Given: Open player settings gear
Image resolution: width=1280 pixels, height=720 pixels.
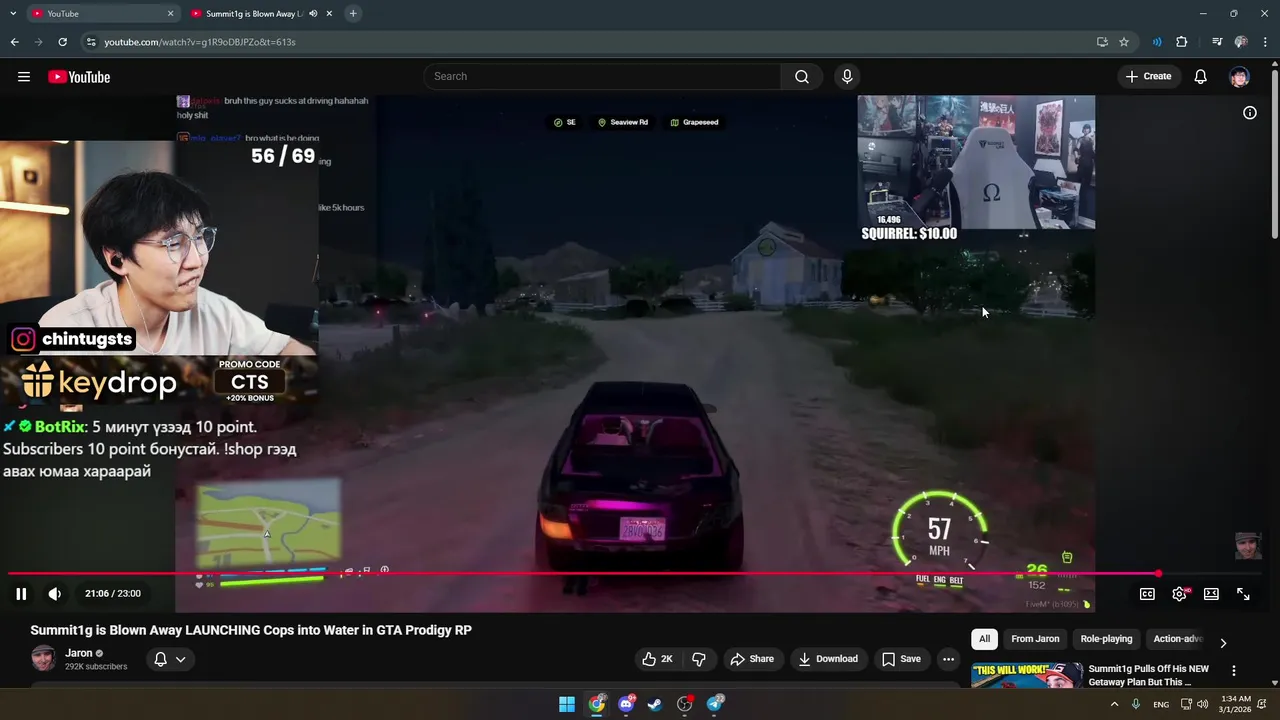Looking at the screenshot, I should coord(1179,594).
